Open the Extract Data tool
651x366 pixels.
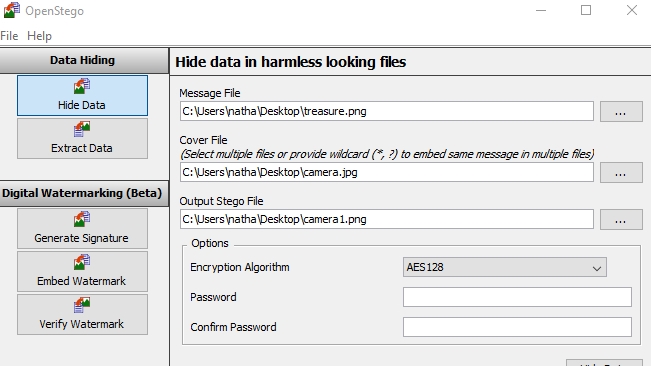click(82, 138)
